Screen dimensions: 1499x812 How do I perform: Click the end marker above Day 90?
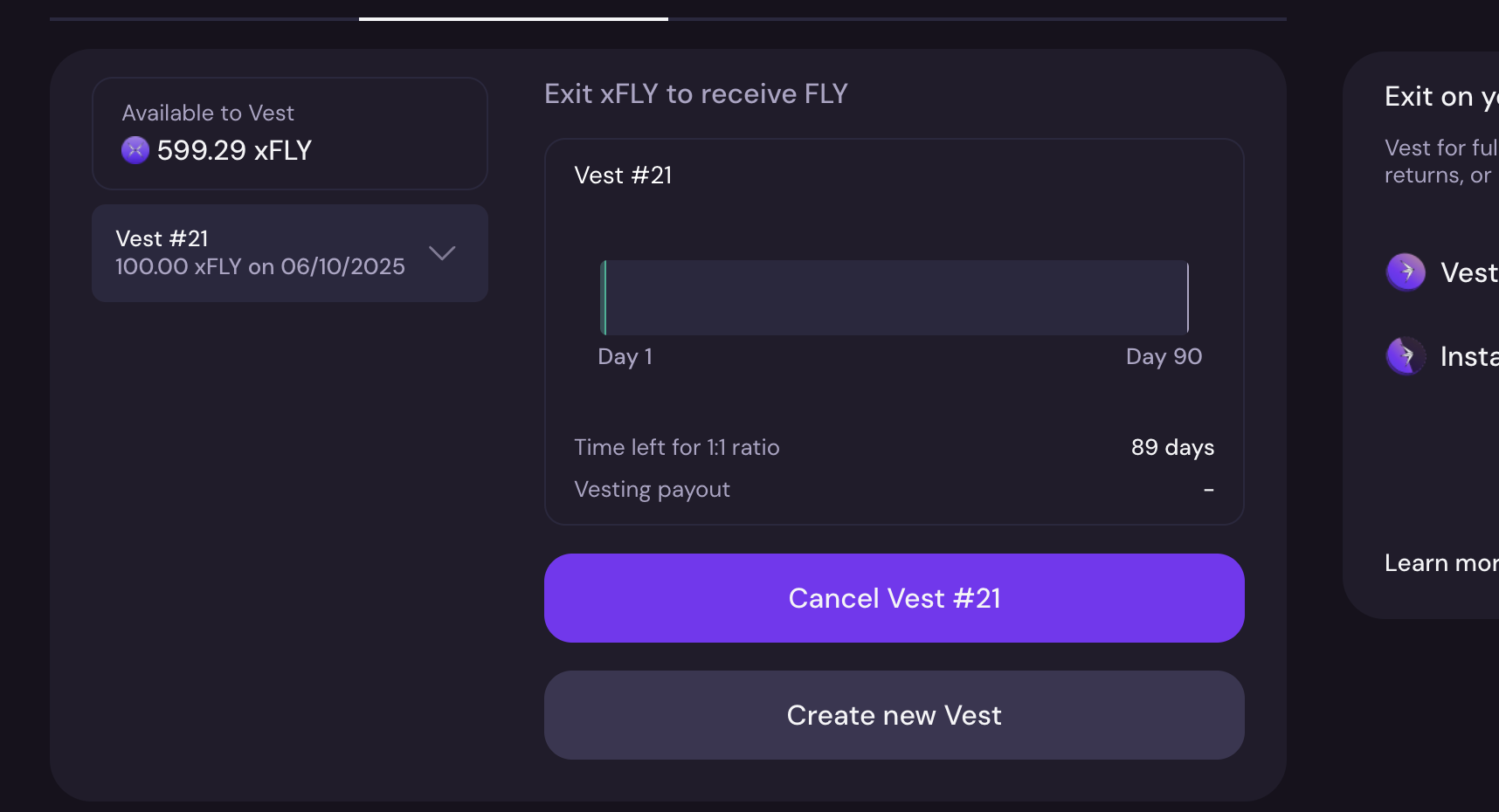point(1187,297)
